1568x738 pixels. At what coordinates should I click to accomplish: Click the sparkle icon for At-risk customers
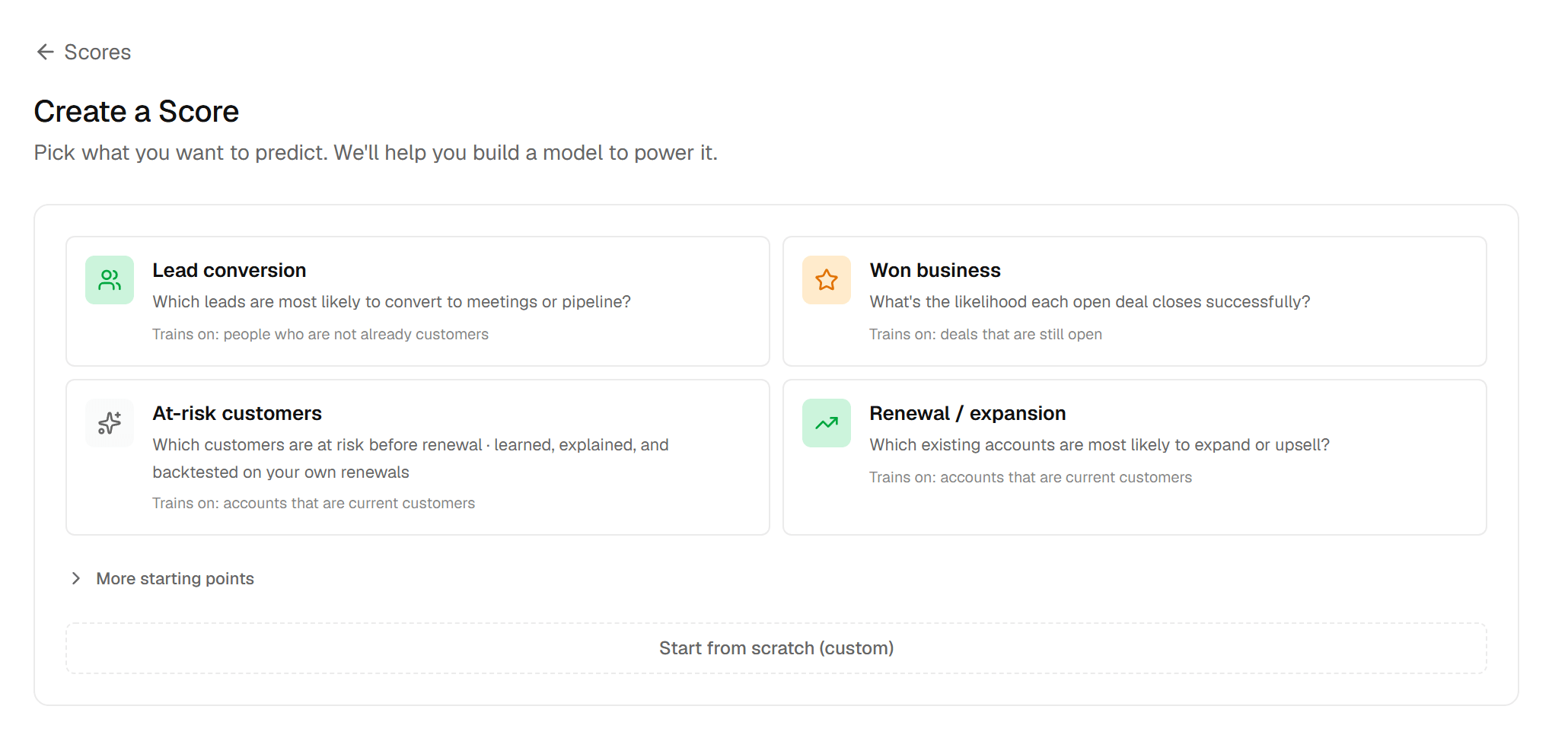coord(110,423)
